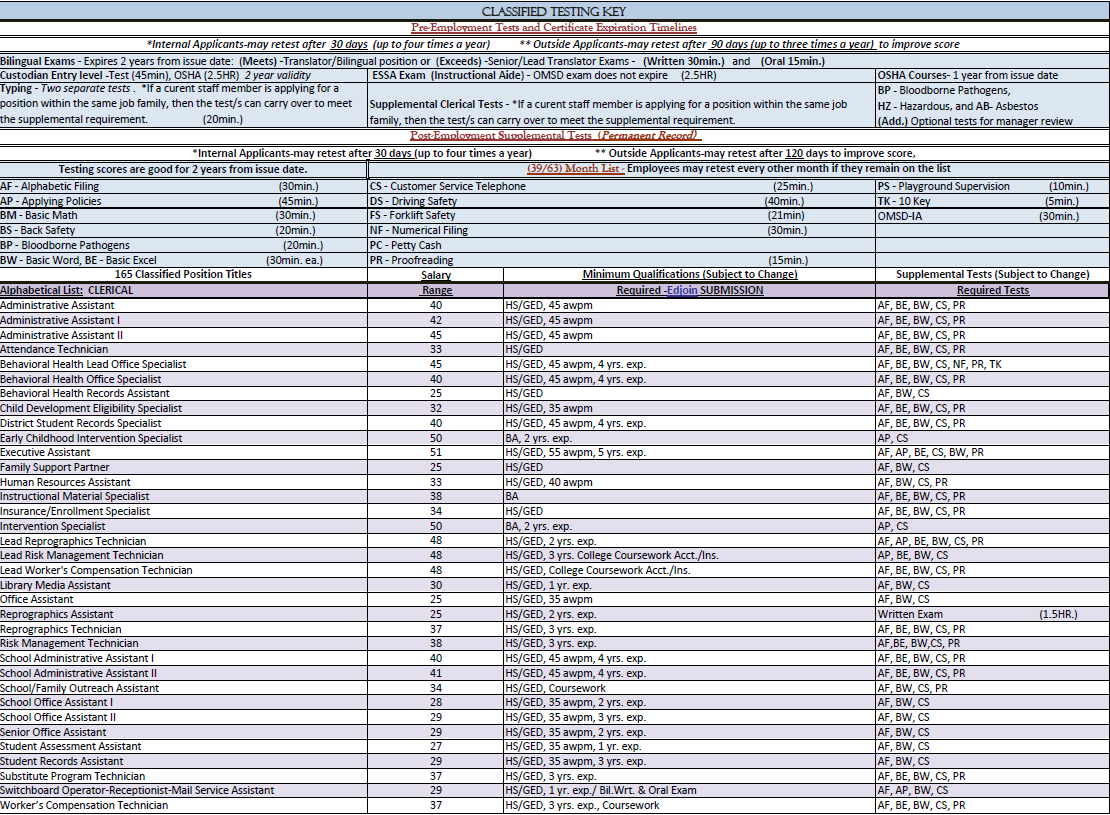The height and width of the screenshot is (815, 1110).
Task: Click the Post-Employment Supplemental Tests heading
Action: 555,135
